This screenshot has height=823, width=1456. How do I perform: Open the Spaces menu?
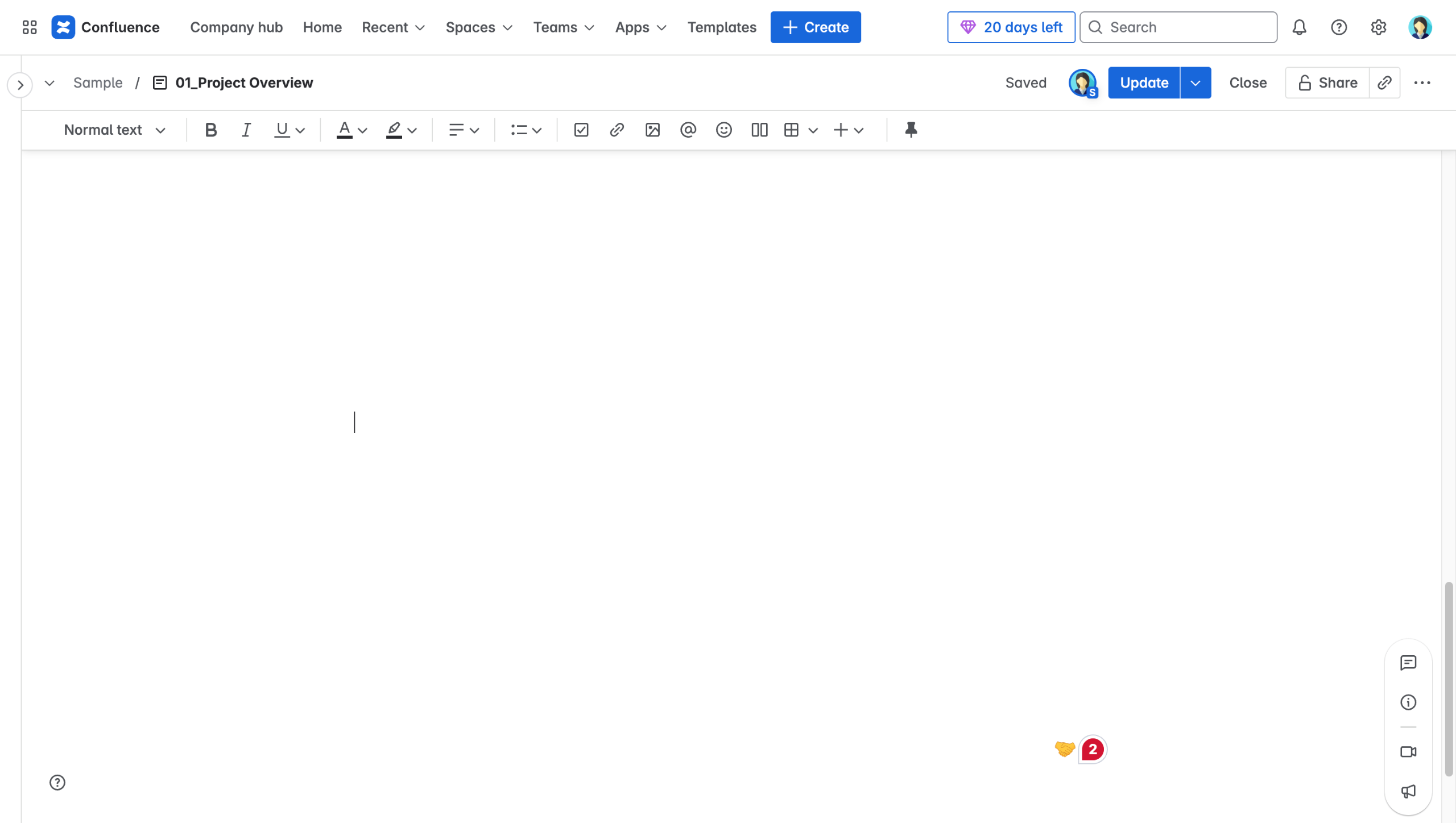(479, 27)
